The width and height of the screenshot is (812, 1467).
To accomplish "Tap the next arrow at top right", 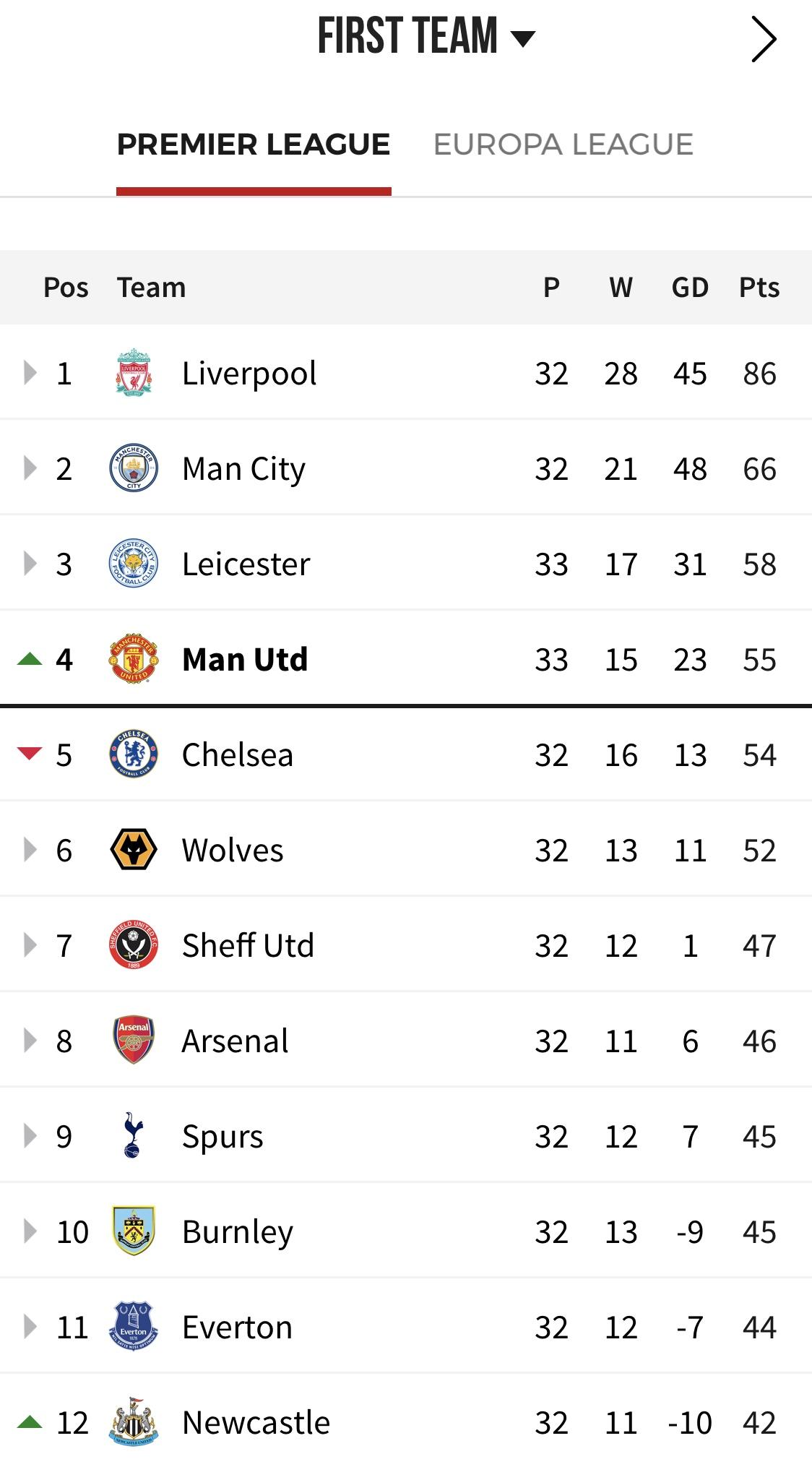I will [764, 39].
